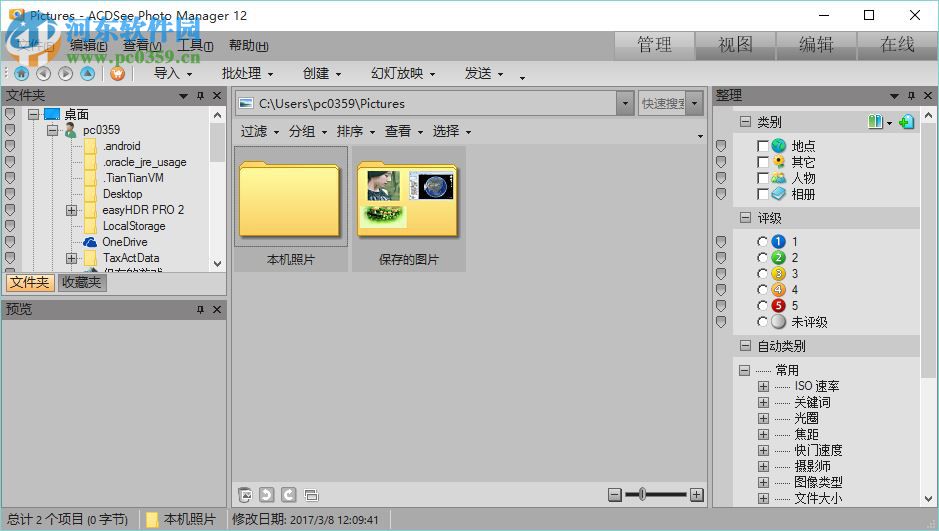Image resolution: width=939 pixels, height=531 pixels.
Task: Check the 相册 category checkbox
Action: pos(762,194)
